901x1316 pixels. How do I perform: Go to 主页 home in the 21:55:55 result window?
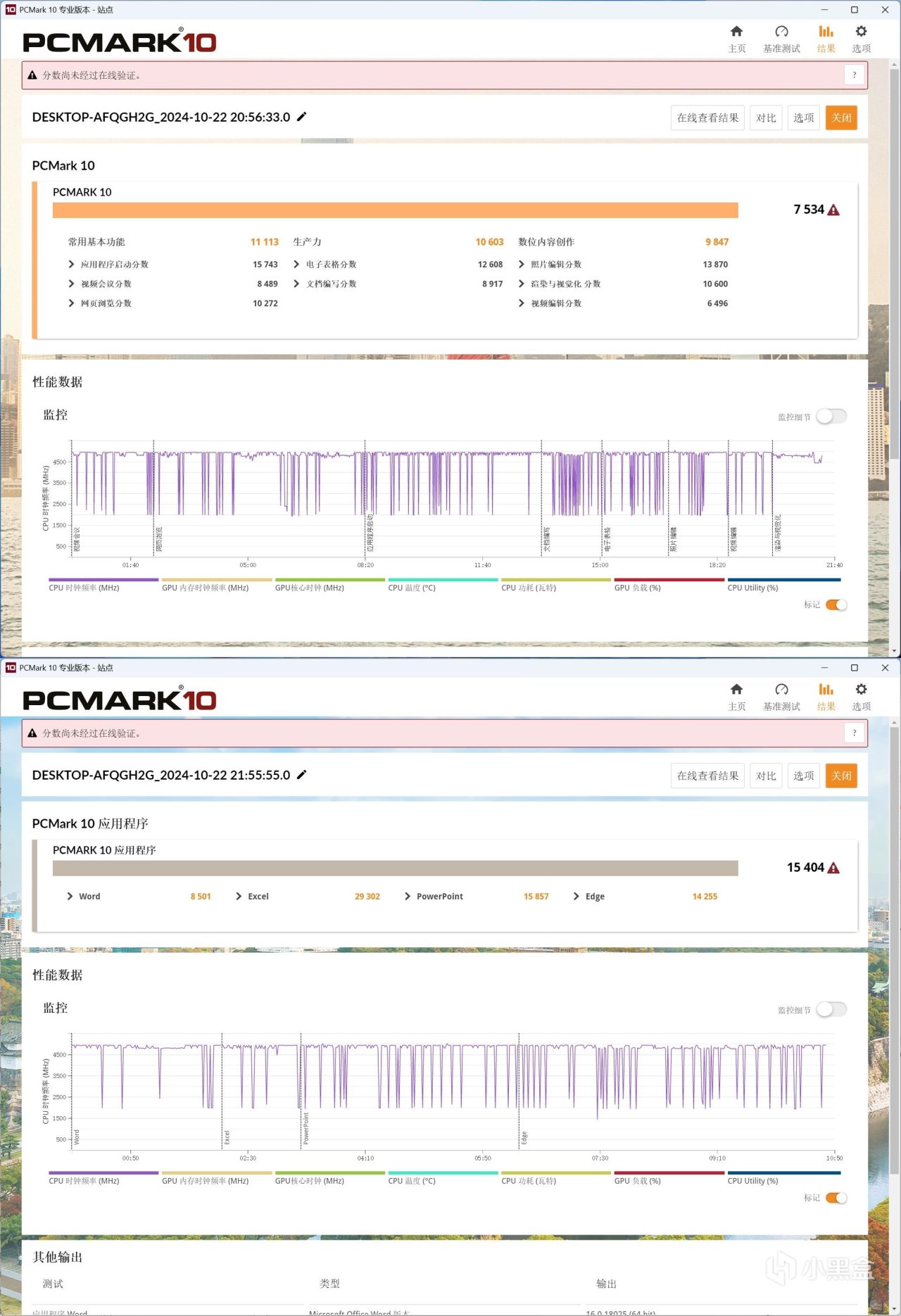[736, 697]
